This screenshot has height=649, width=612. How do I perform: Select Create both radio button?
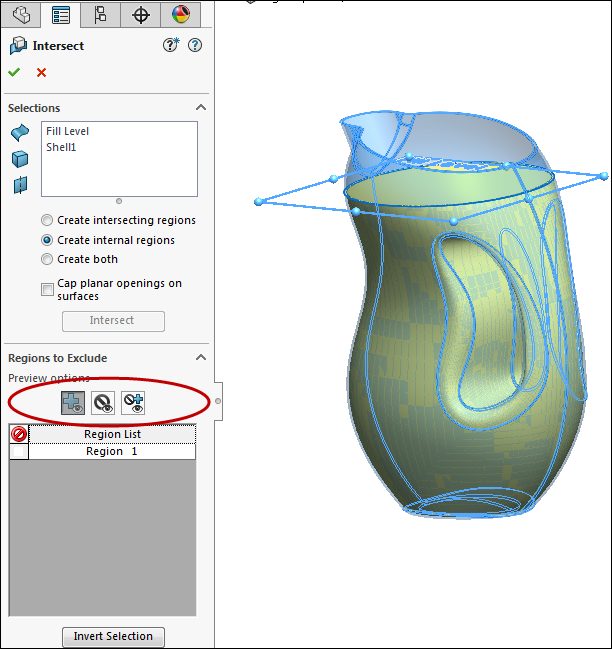pyautogui.click(x=47, y=259)
